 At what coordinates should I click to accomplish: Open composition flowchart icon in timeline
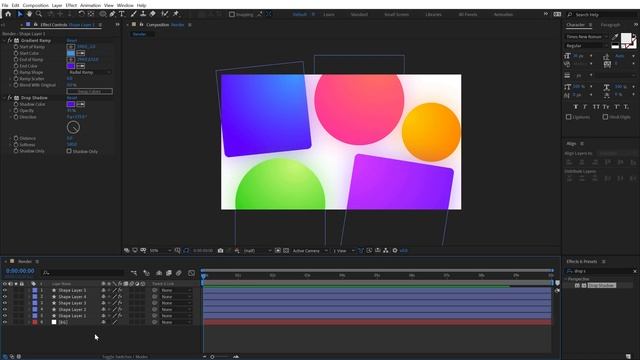point(134,273)
